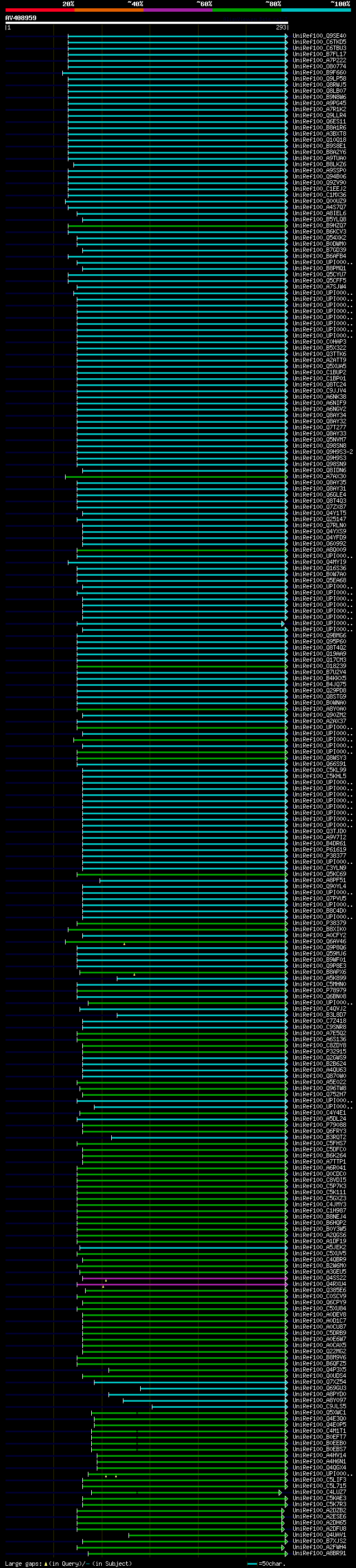
Task: Select the UniRef100_A7SJW4 label
Action: pyautogui.click(x=319, y=286)
